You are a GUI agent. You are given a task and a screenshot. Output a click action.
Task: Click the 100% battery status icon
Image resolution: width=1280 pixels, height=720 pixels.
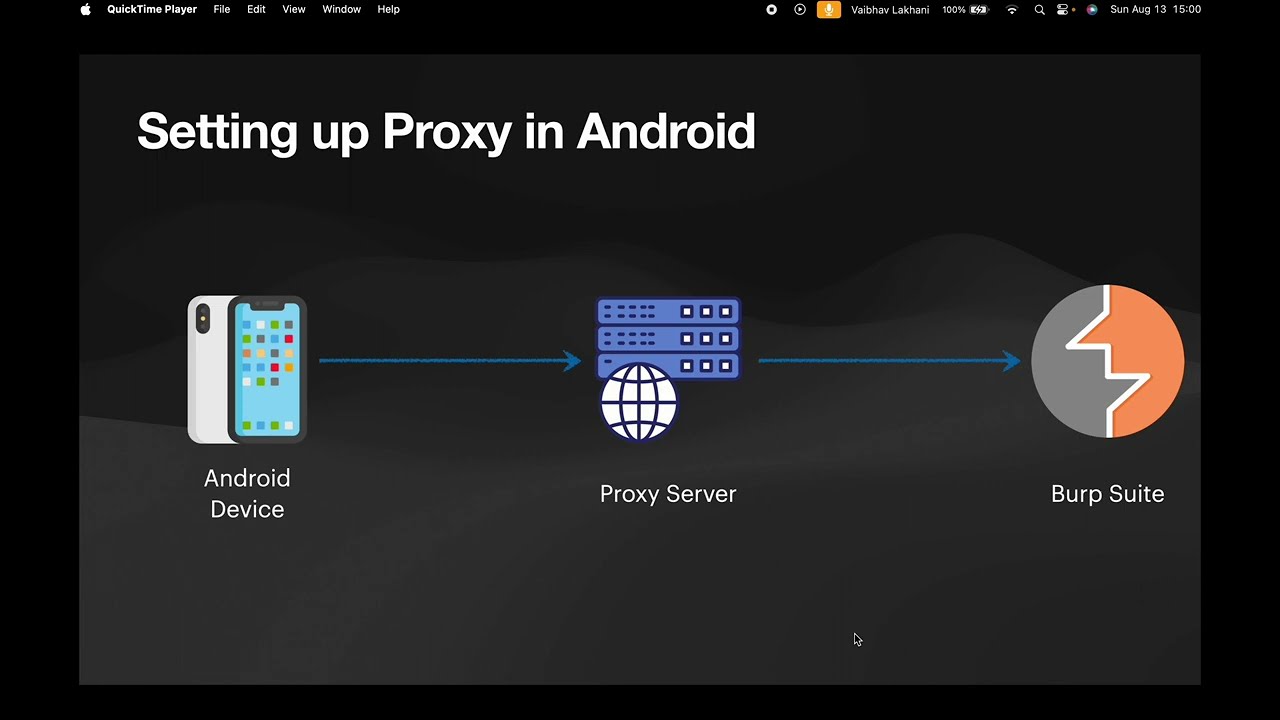pyautogui.click(x=965, y=9)
